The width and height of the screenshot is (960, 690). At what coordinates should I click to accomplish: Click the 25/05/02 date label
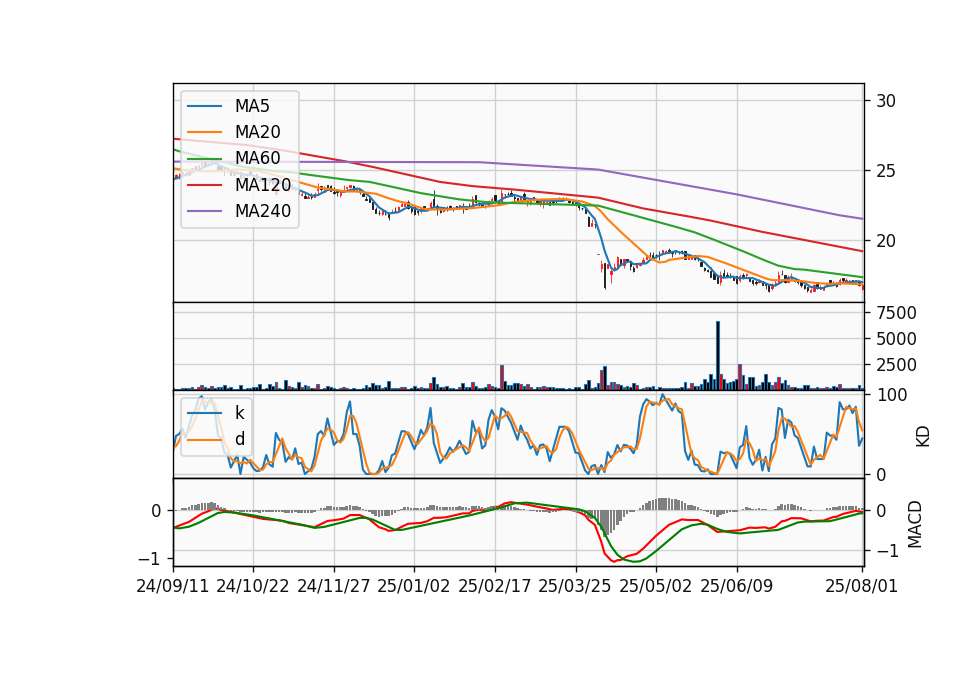[x=656, y=586]
